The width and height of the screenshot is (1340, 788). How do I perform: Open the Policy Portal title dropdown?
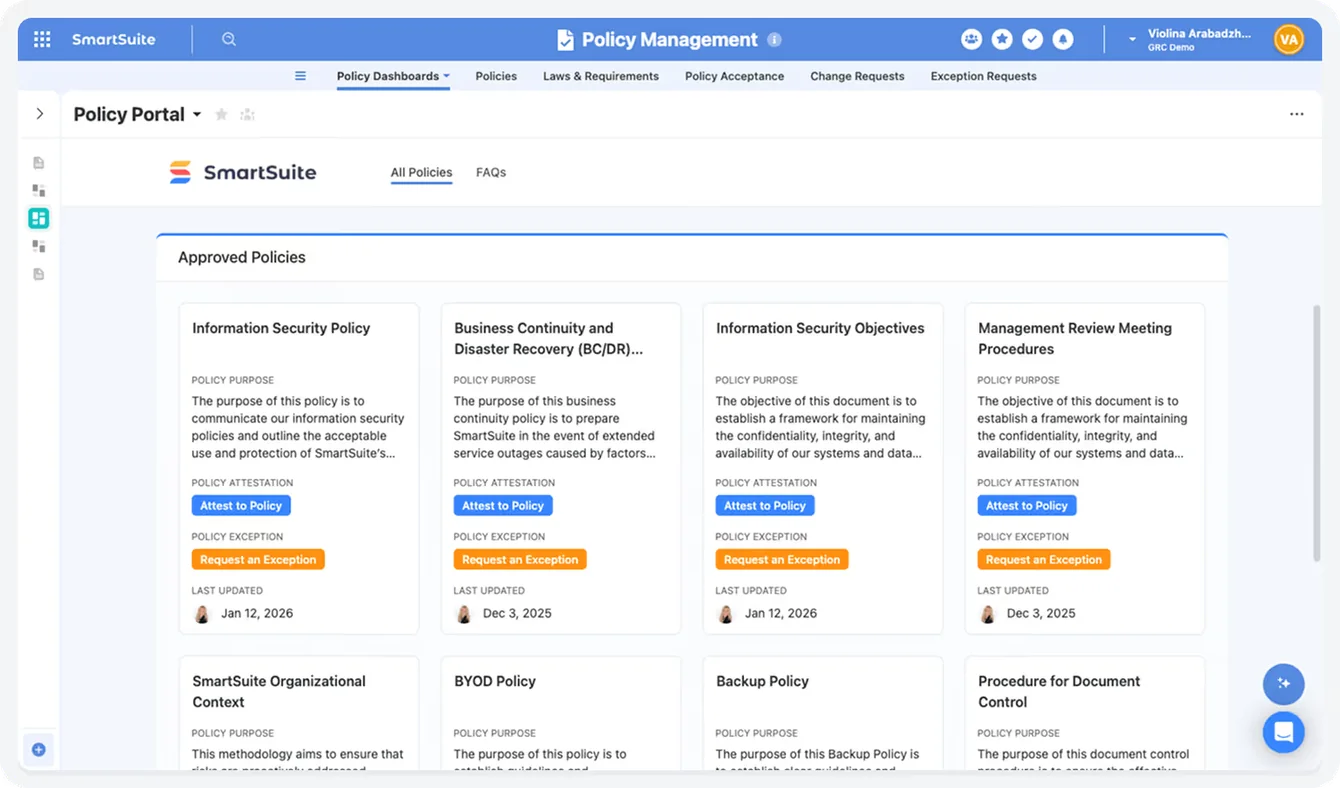point(197,115)
